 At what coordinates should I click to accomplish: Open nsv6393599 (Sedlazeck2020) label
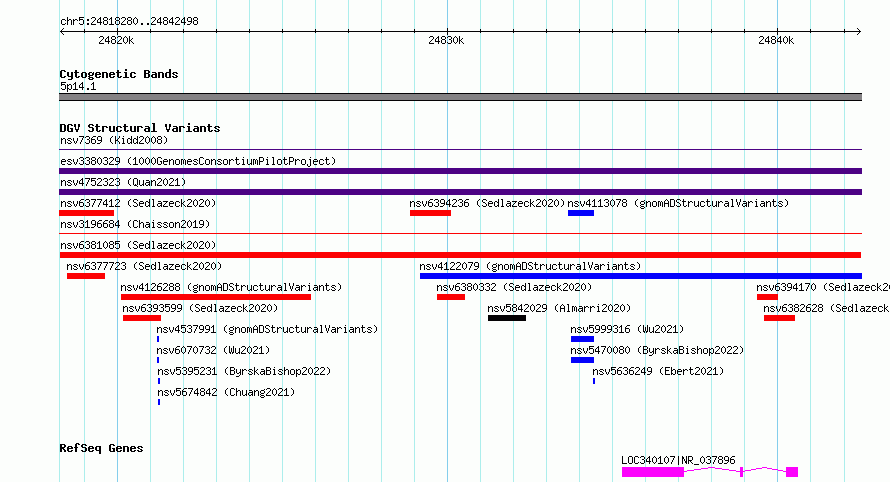(200, 308)
